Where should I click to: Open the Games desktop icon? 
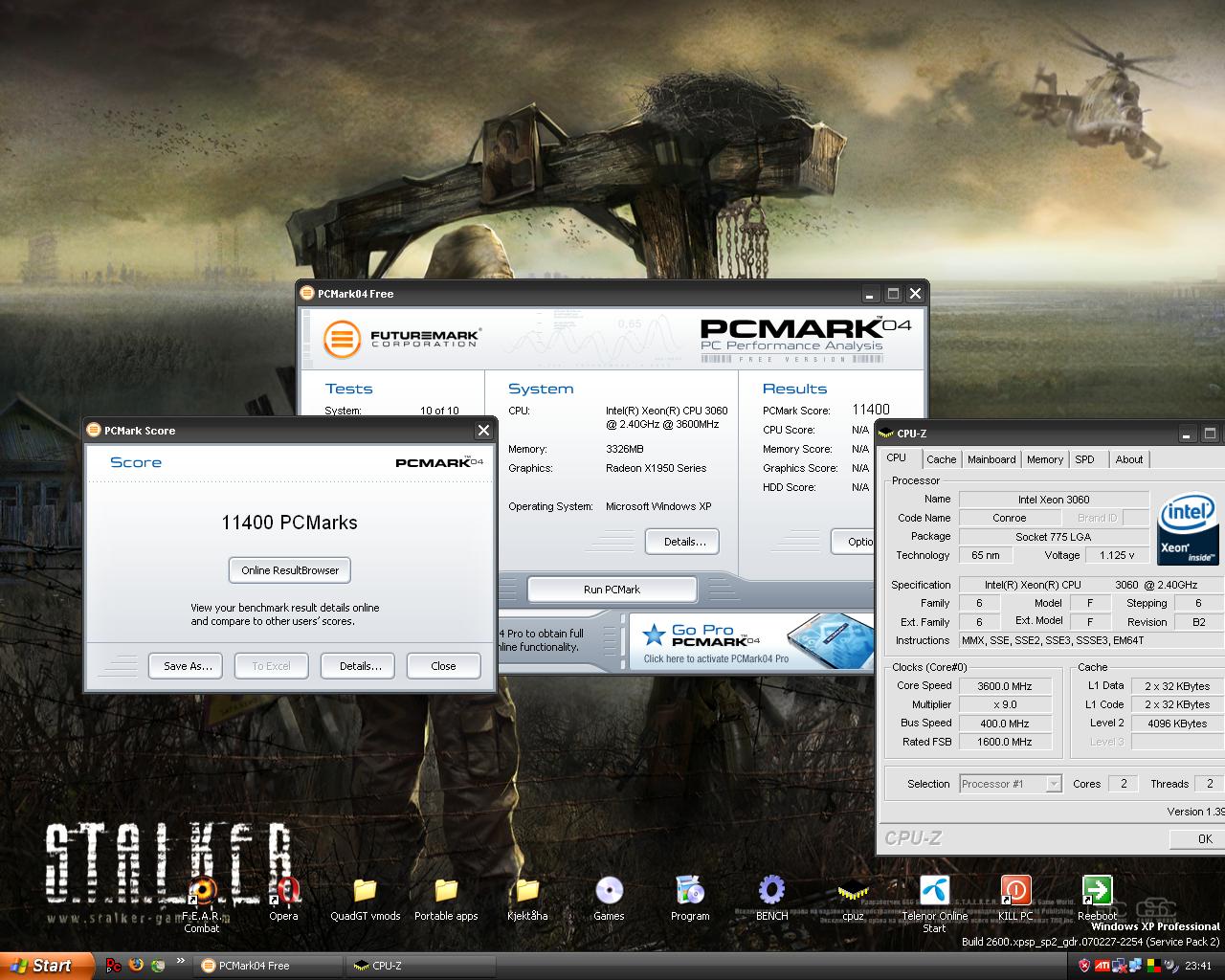(609, 898)
